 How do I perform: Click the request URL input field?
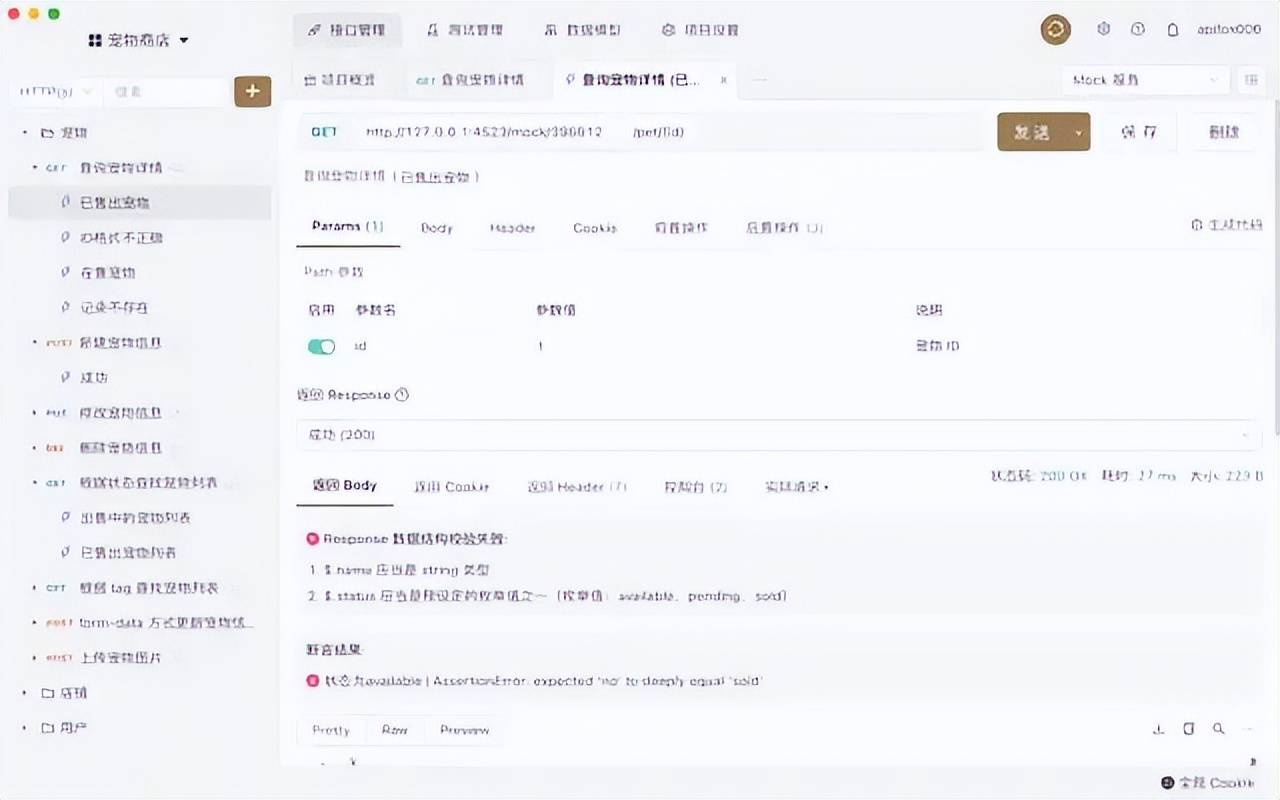coord(600,131)
